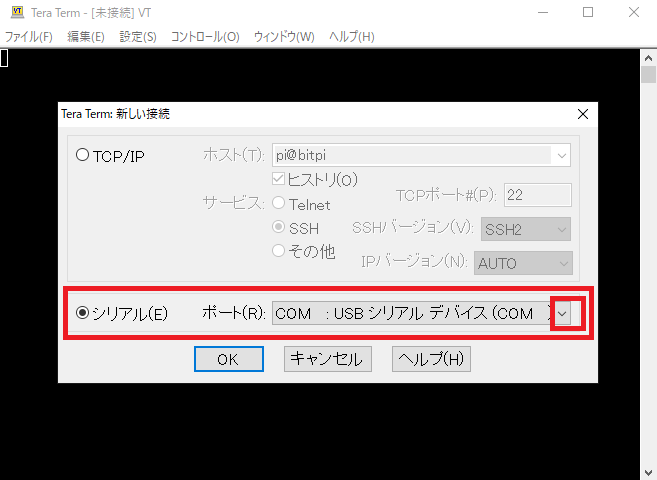This screenshot has height=480, width=657.
Task: Close the Tera Term main window
Action: 634,13
